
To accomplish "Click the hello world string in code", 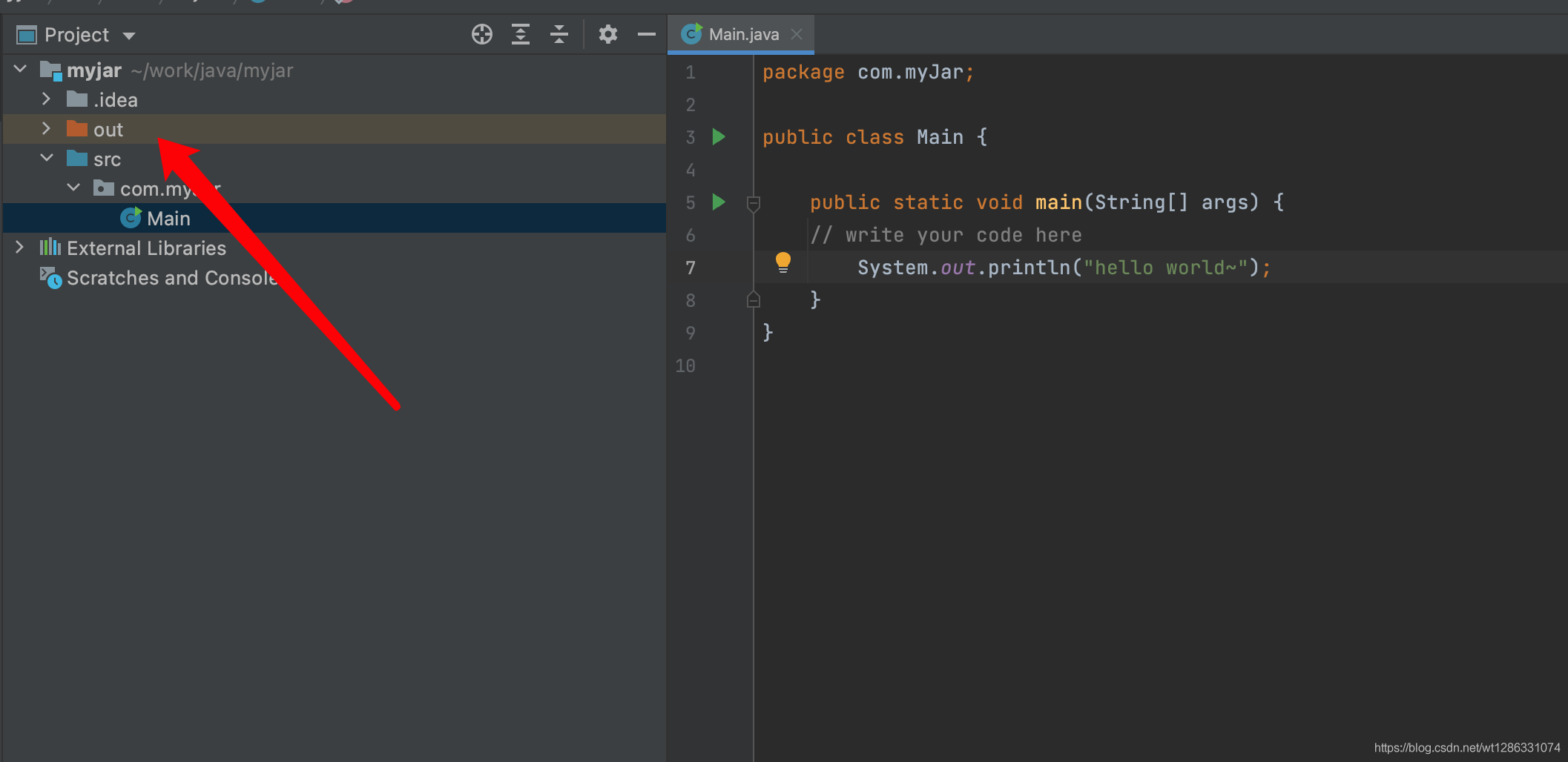I will click(x=1165, y=268).
